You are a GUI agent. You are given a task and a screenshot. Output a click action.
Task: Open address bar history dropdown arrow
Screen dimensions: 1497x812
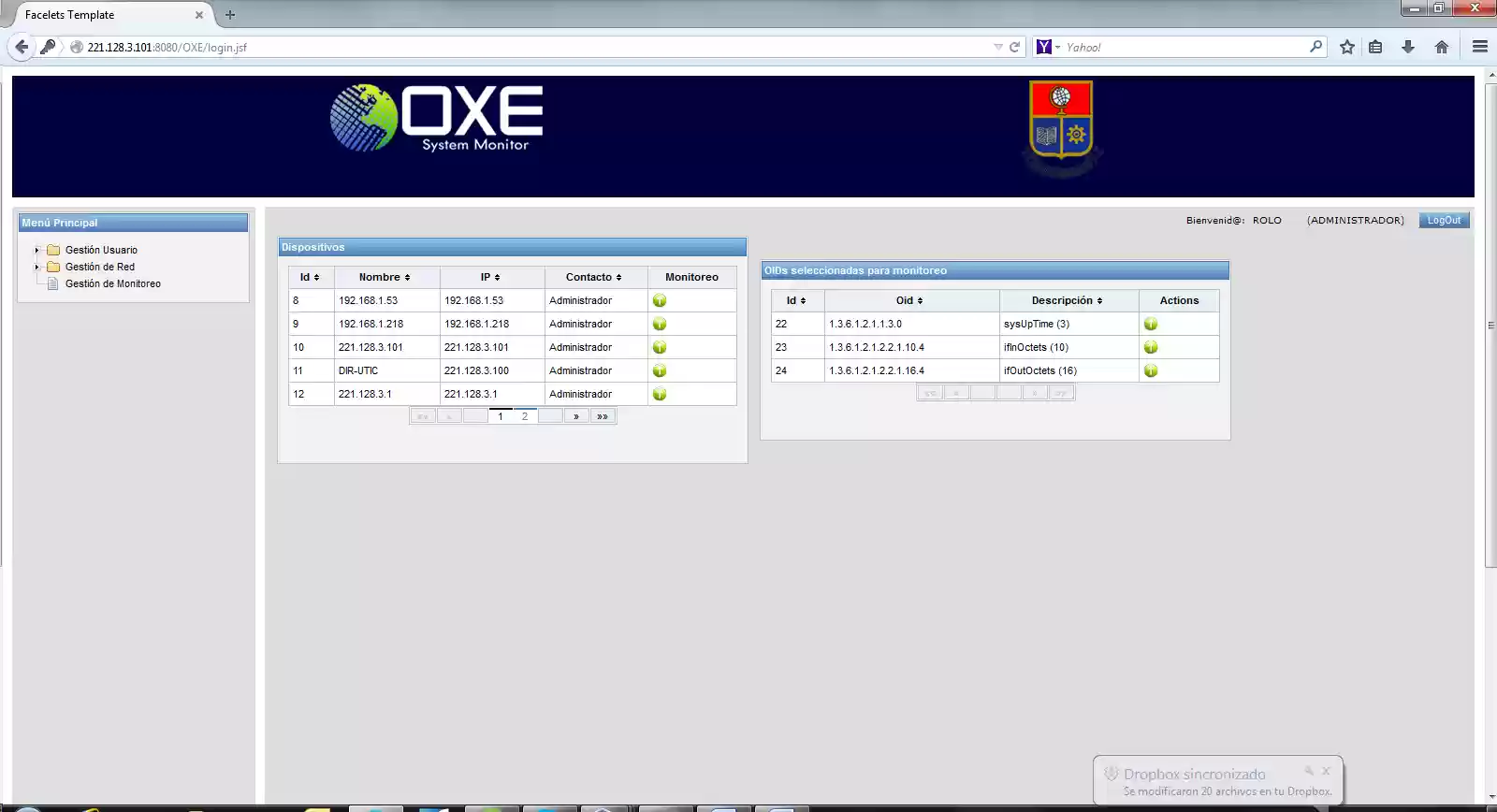coord(998,47)
